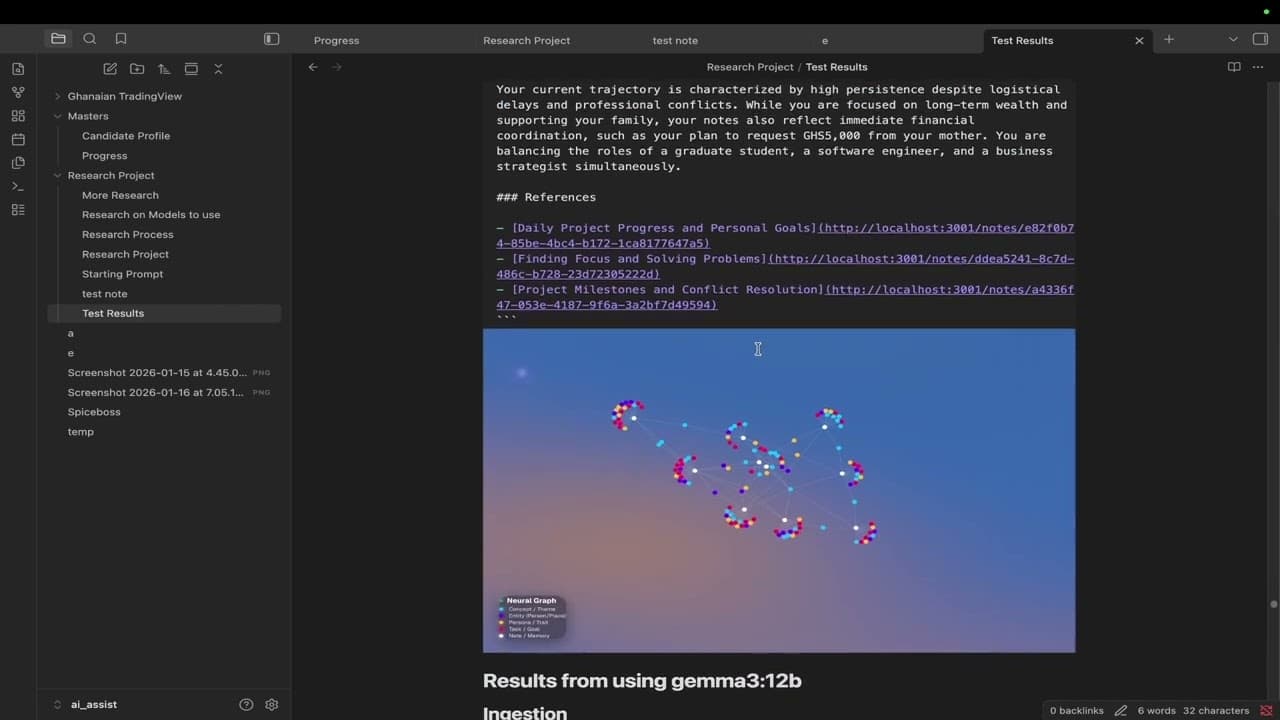The height and width of the screenshot is (720, 1280).
Task: Click the neural graph embedded image
Action: 779,490
